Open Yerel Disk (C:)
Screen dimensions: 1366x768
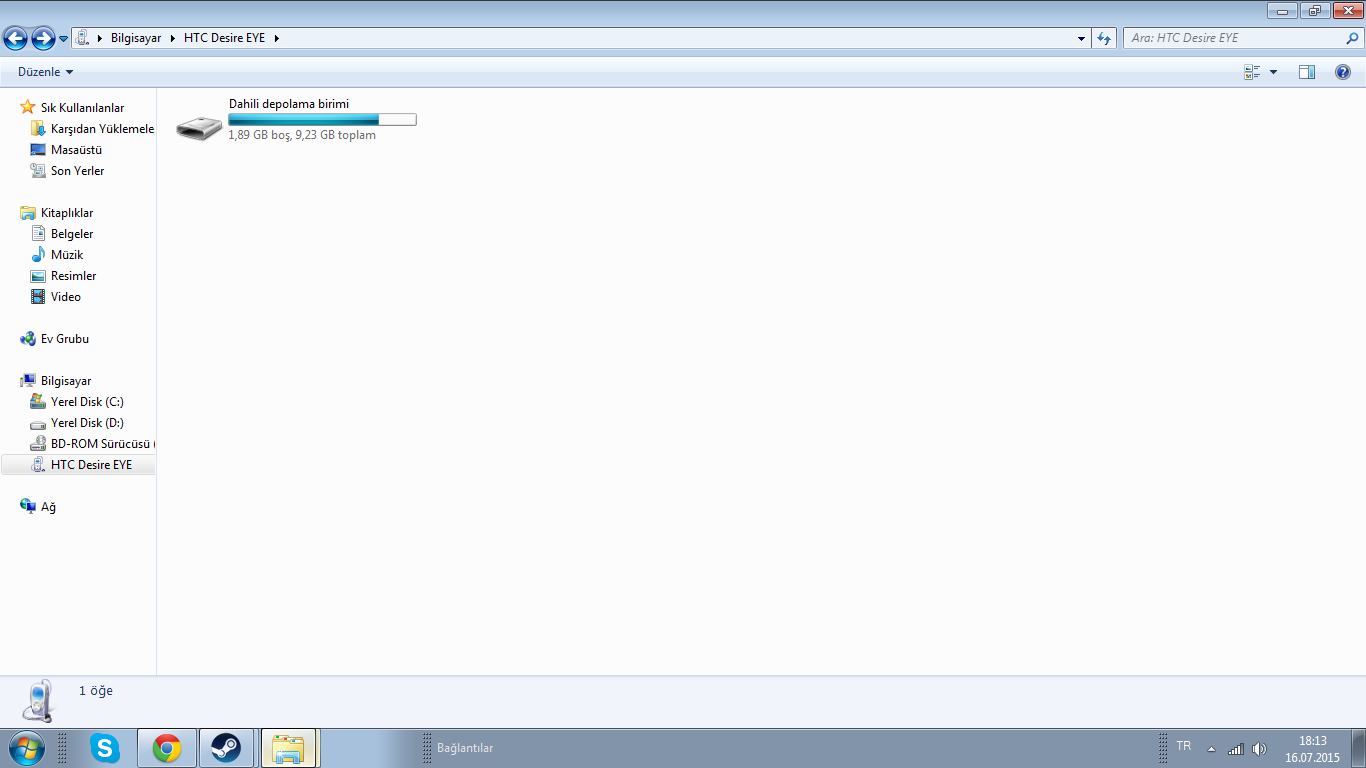click(x=87, y=402)
